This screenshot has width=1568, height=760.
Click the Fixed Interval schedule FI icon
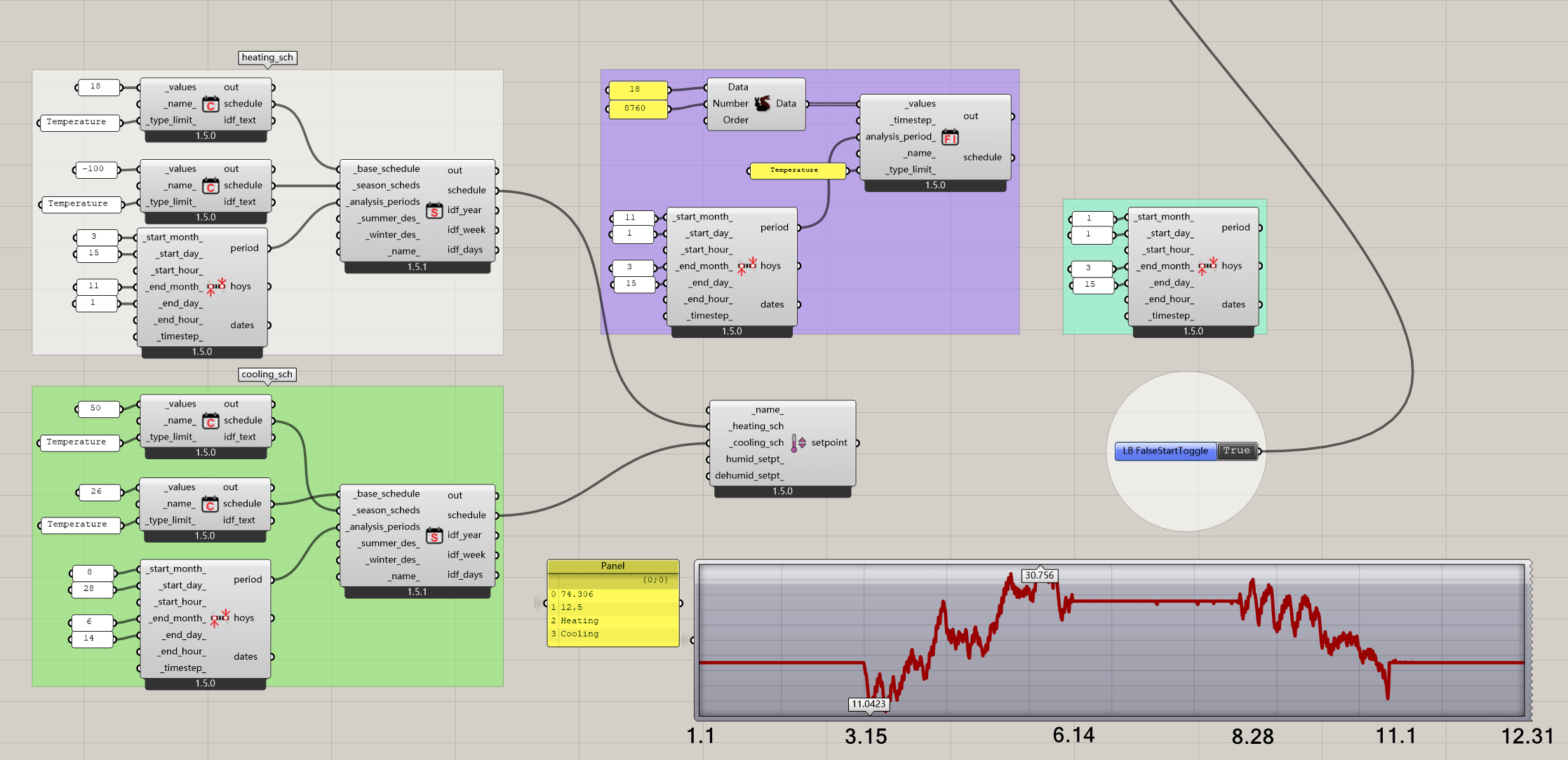950,137
